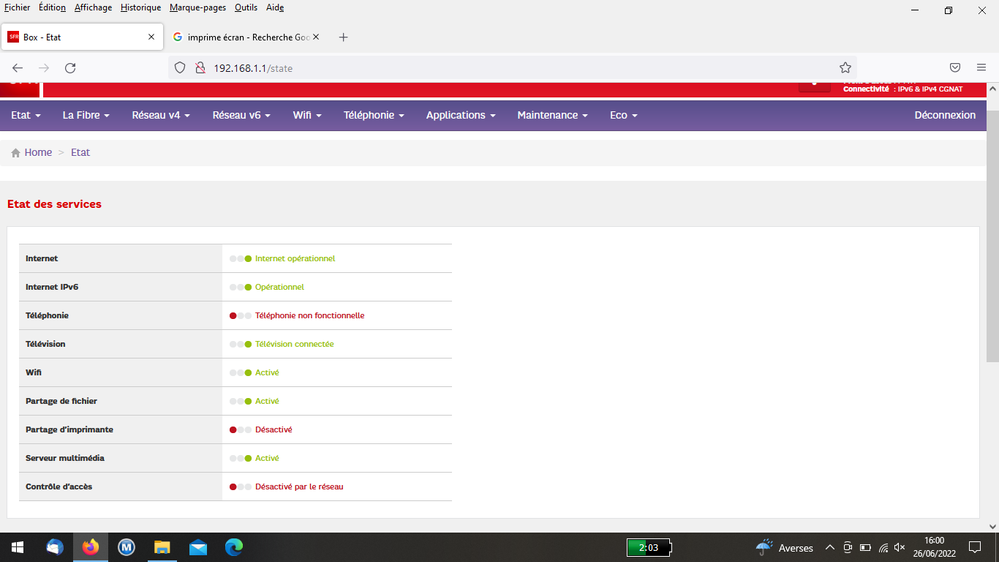
Task: Switch to the imprime écran Google tab
Action: 245,37
